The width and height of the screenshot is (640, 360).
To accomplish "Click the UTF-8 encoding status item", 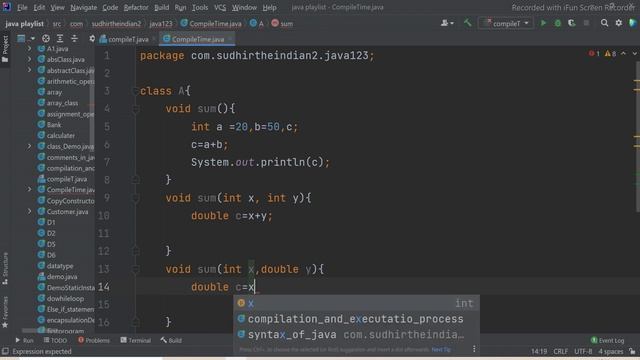I will (583, 351).
